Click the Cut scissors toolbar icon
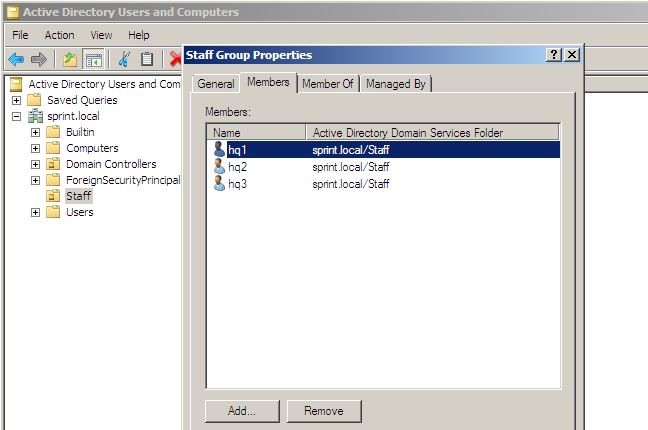This screenshot has width=648, height=430. (124, 60)
